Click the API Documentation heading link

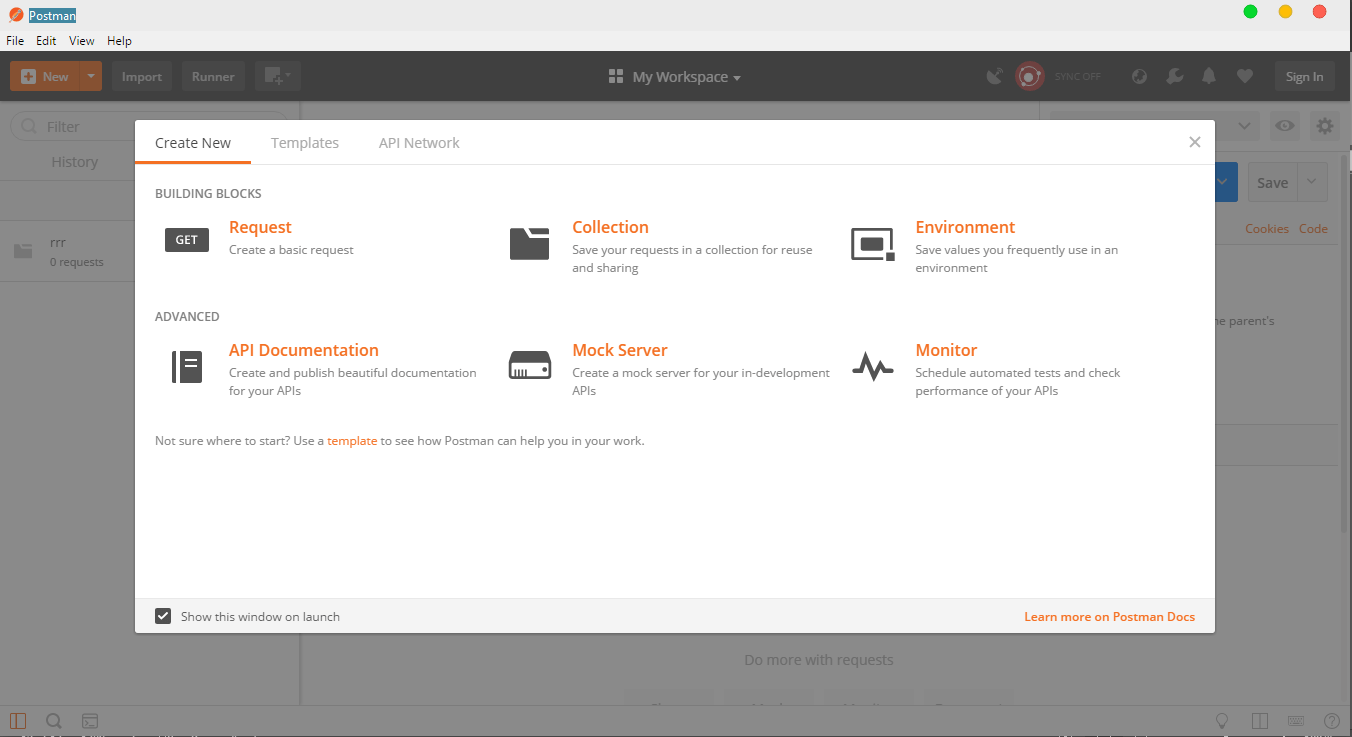[x=304, y=350]
